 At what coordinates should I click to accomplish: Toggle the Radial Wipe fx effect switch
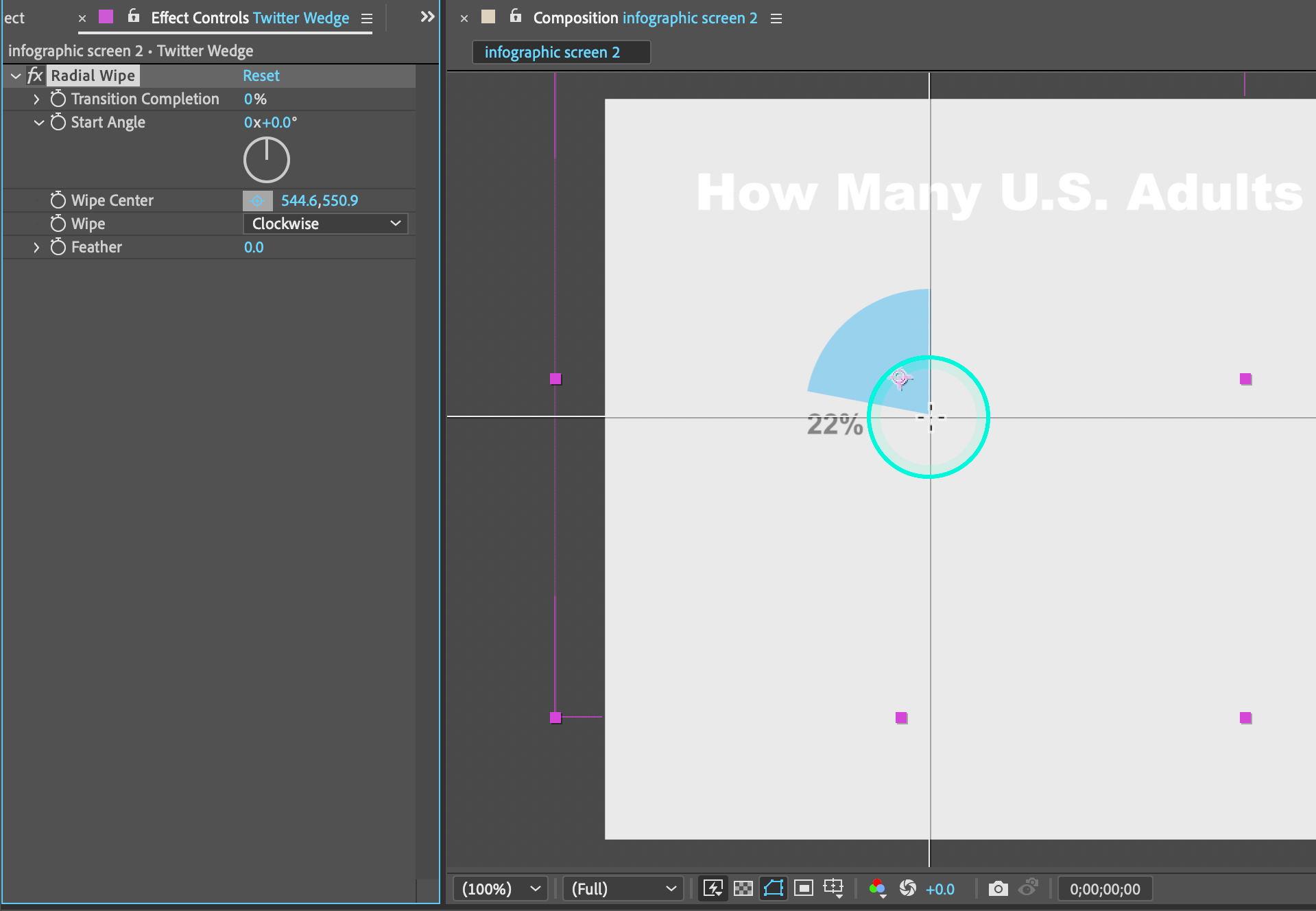coord(35,75)
